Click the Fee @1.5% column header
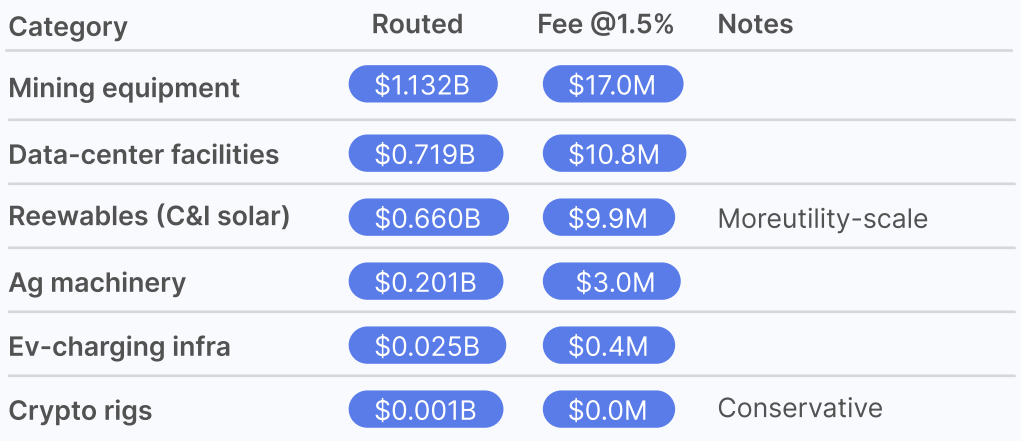The height and width of the screenshot is (441, 1021). coord(605,25)
